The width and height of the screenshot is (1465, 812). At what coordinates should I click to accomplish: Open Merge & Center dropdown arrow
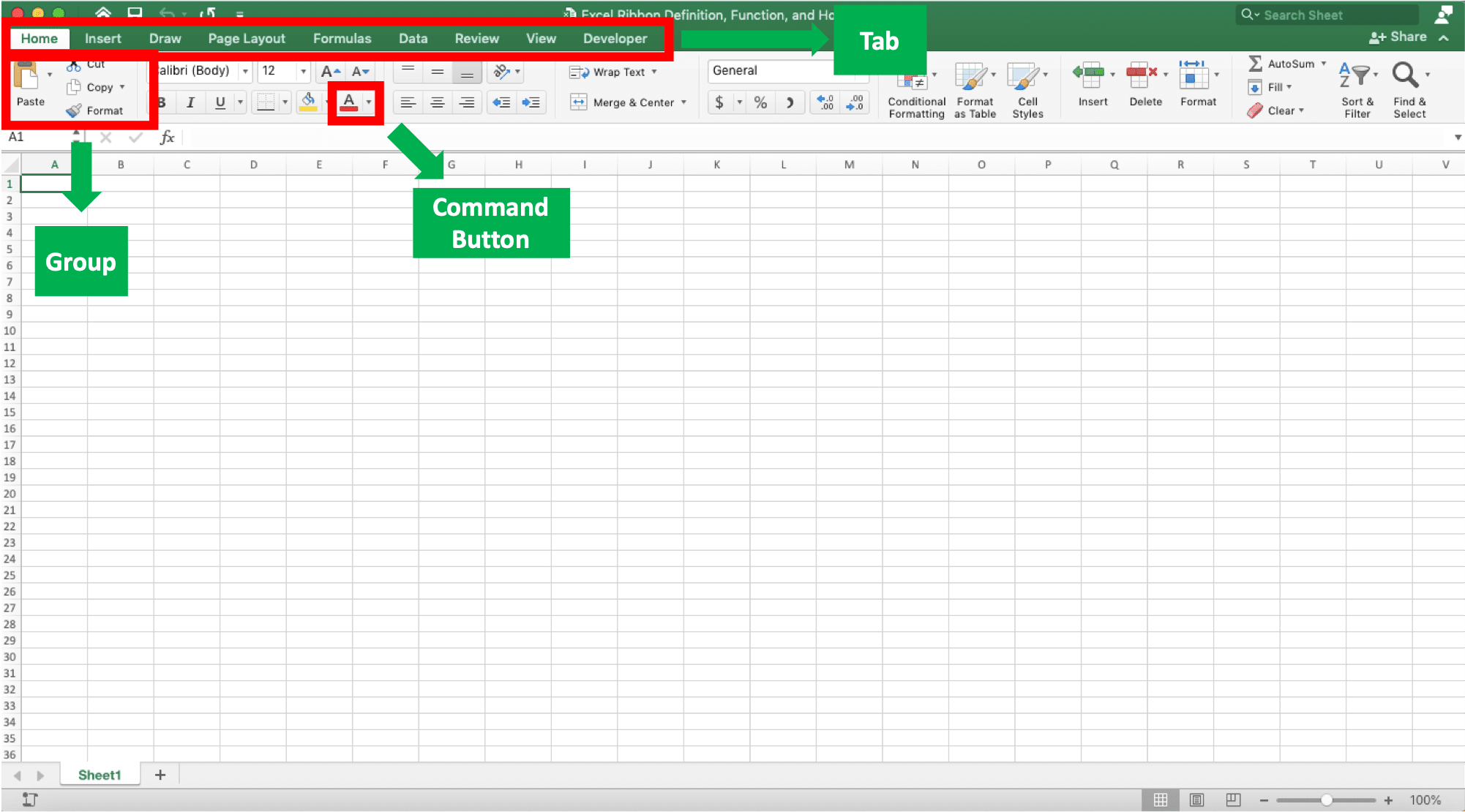683,102
